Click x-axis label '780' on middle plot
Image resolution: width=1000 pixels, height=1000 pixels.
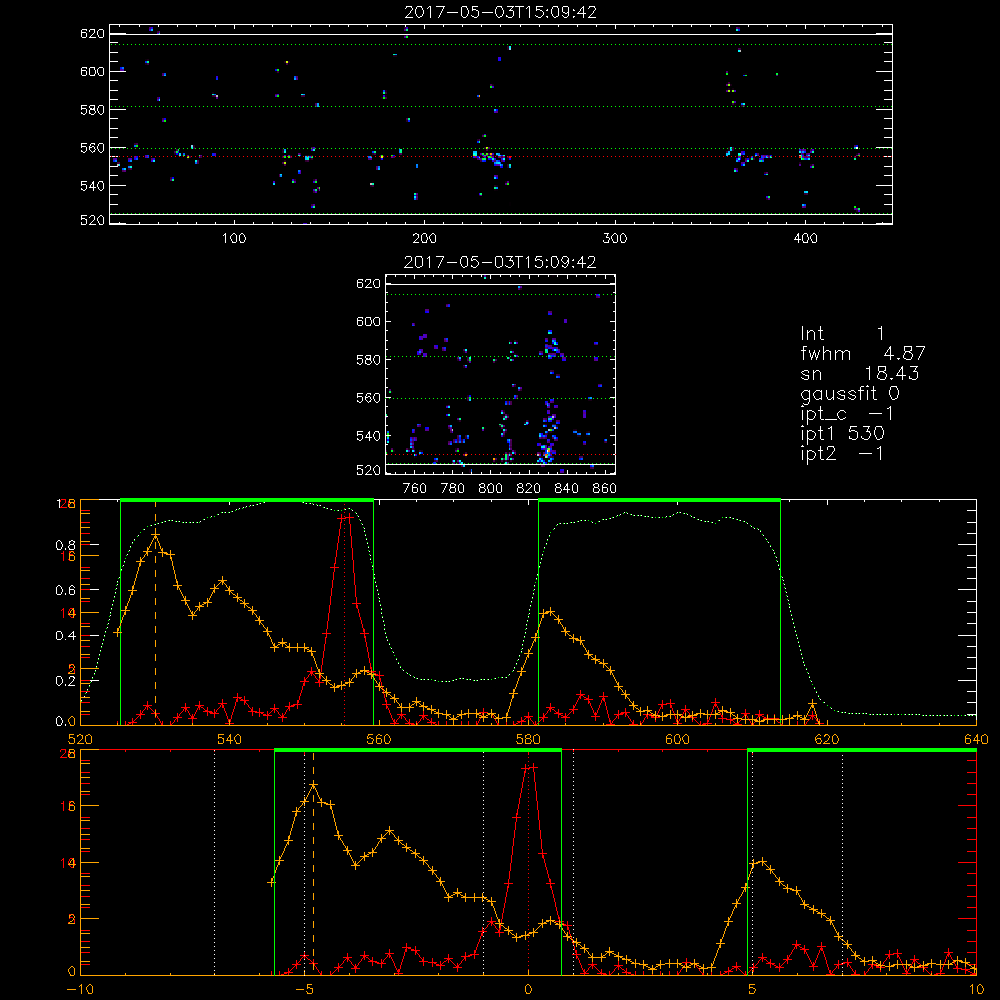pos(453,489)
